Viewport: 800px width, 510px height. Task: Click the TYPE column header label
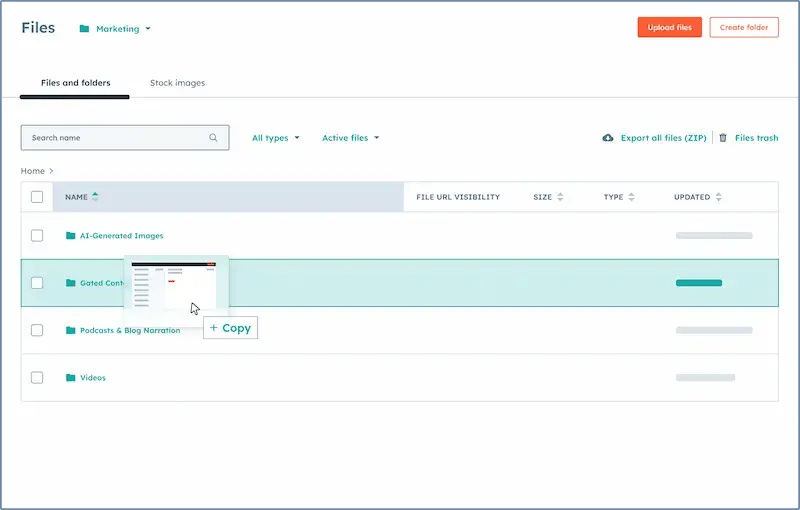pos(613,197)
